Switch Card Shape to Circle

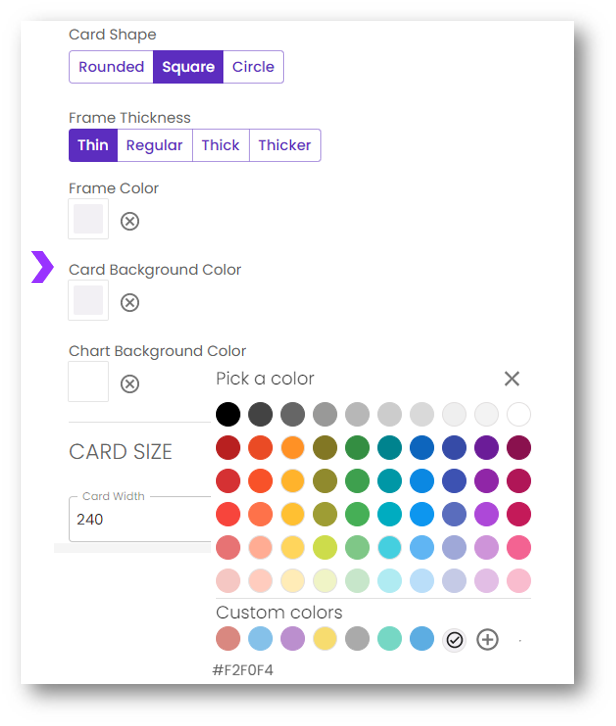(x=253, y=67)
